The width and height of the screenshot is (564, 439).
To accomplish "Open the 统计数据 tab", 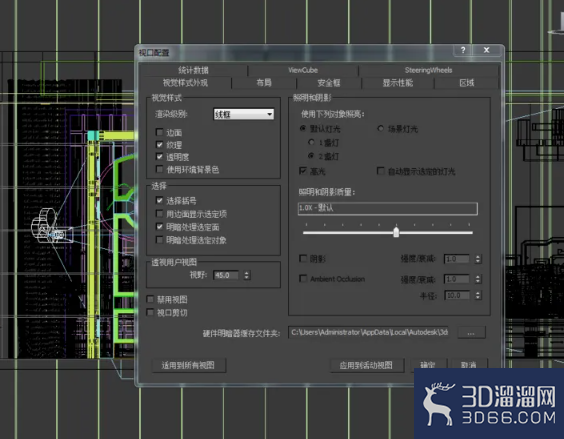I will point(193,70).
